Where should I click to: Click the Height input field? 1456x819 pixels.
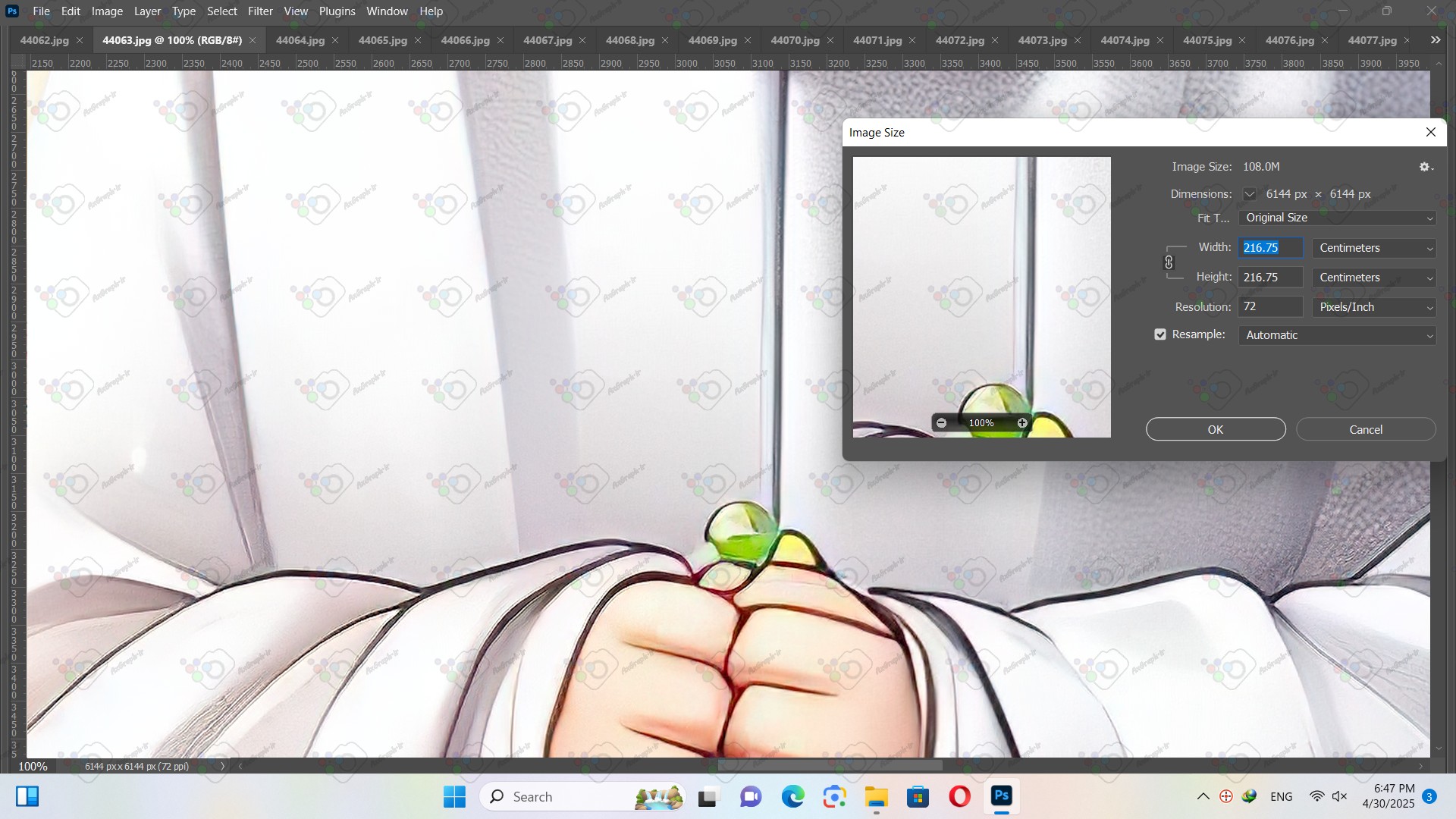coord(1271,278)
